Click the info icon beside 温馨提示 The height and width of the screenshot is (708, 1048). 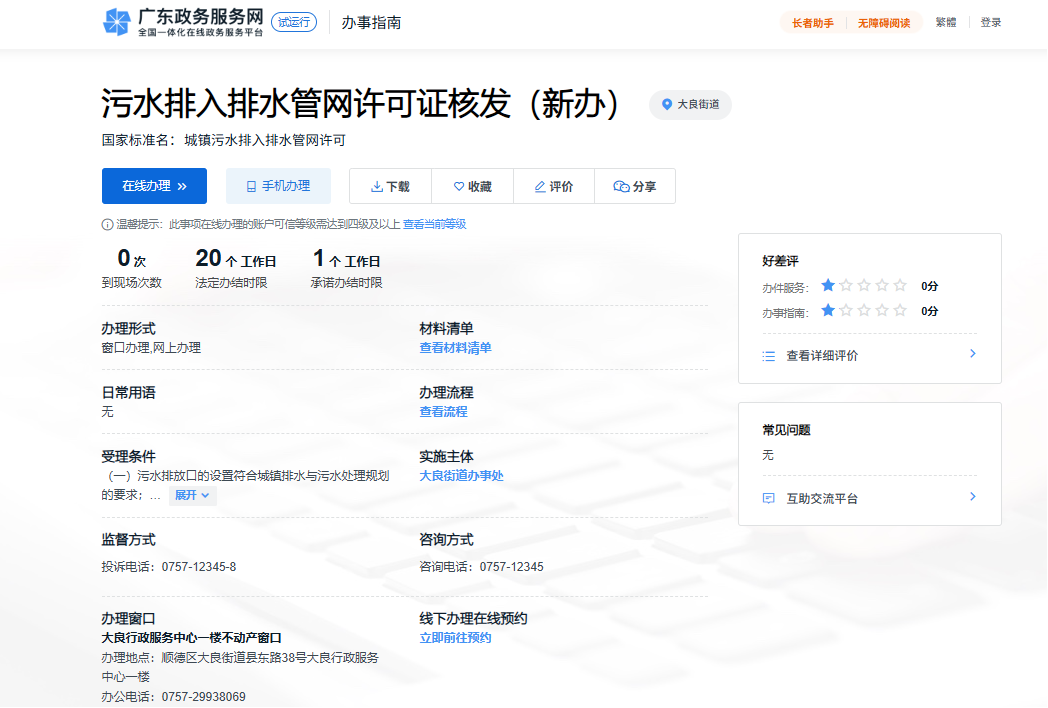point(107,225)
